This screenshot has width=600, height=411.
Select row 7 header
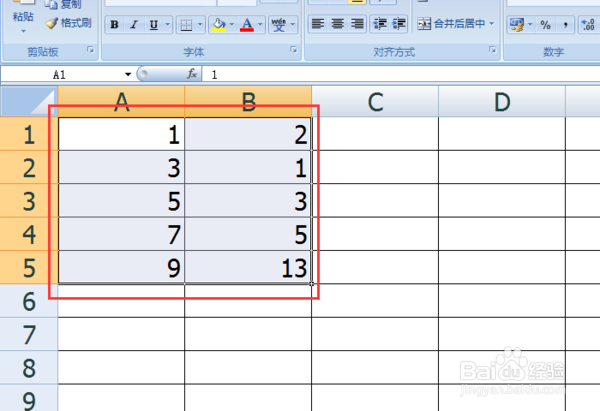(x=29, y=334)
